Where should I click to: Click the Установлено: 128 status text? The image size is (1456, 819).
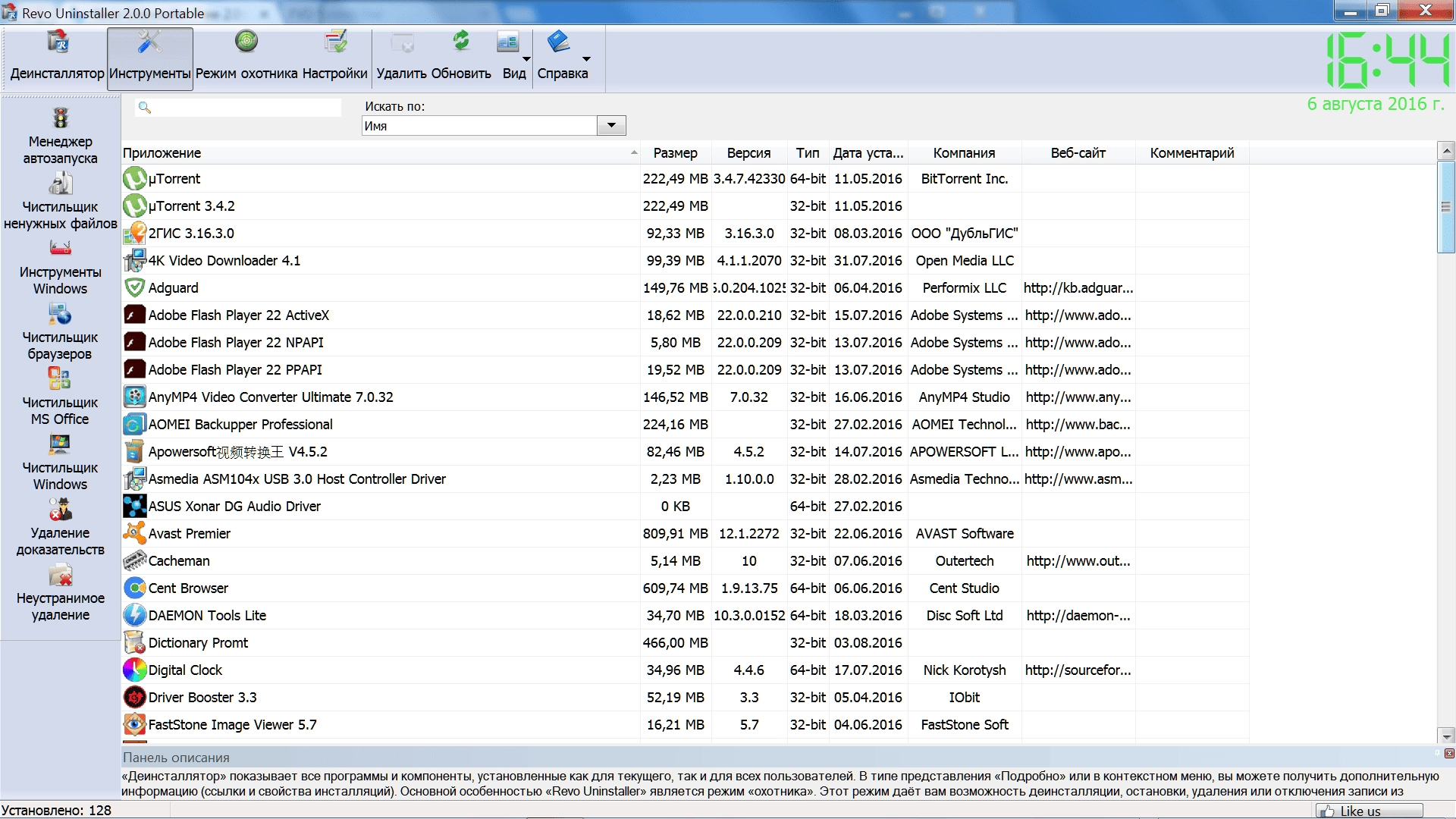57,811
